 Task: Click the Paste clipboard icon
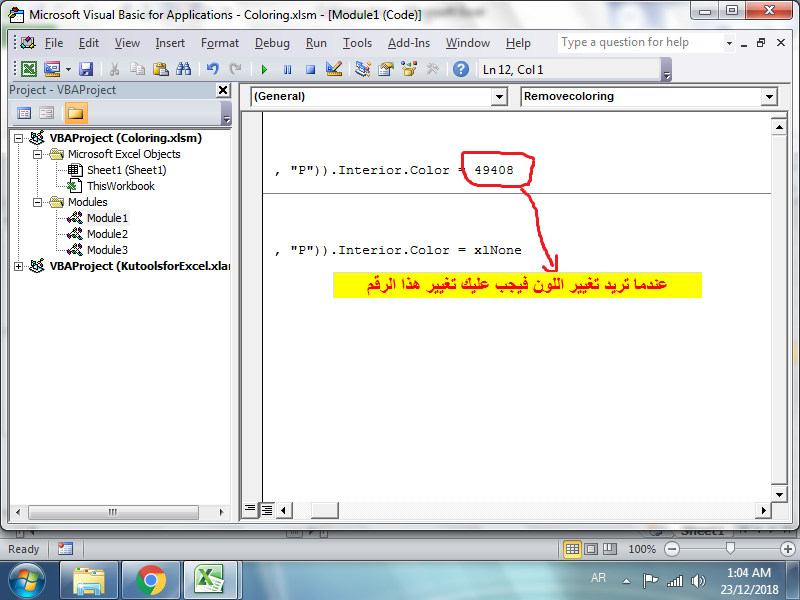click(160, 69)
